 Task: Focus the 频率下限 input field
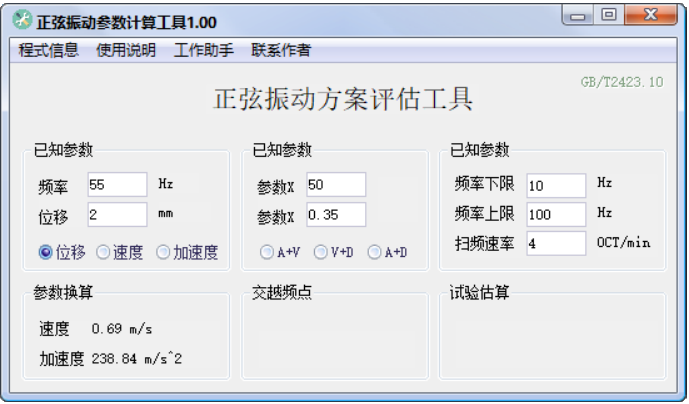[555, 186]
